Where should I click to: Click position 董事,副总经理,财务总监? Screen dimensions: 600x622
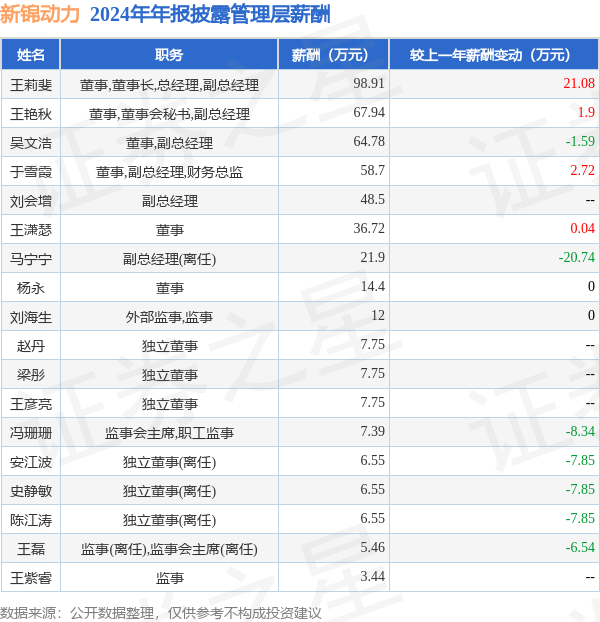tap(169, 172)
